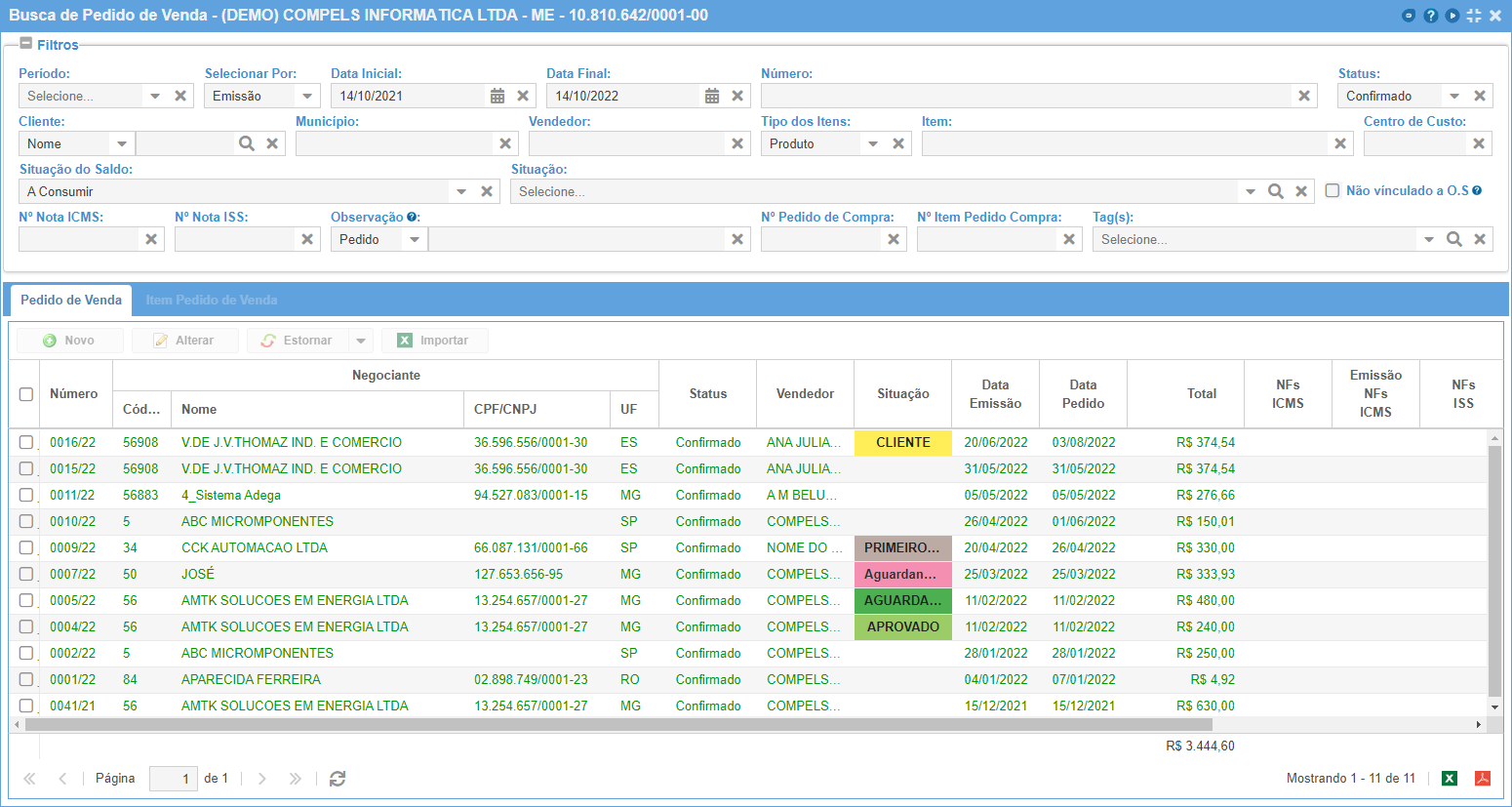The image size is (1512, 807).
Task: Open the Tipo dos Itens dropdown
Action: 873,143
